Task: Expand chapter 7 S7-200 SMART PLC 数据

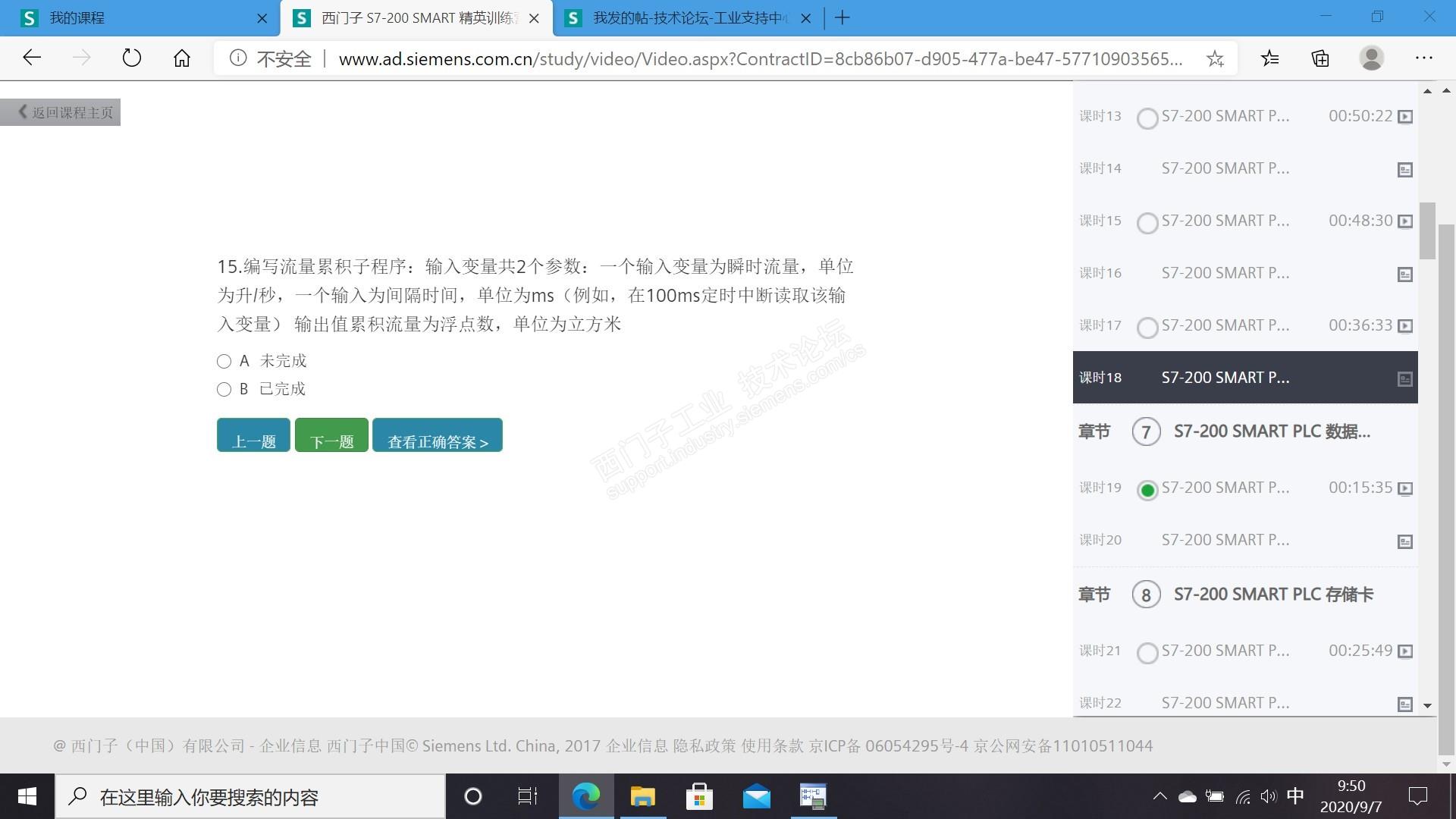Action: point(1271,432)
